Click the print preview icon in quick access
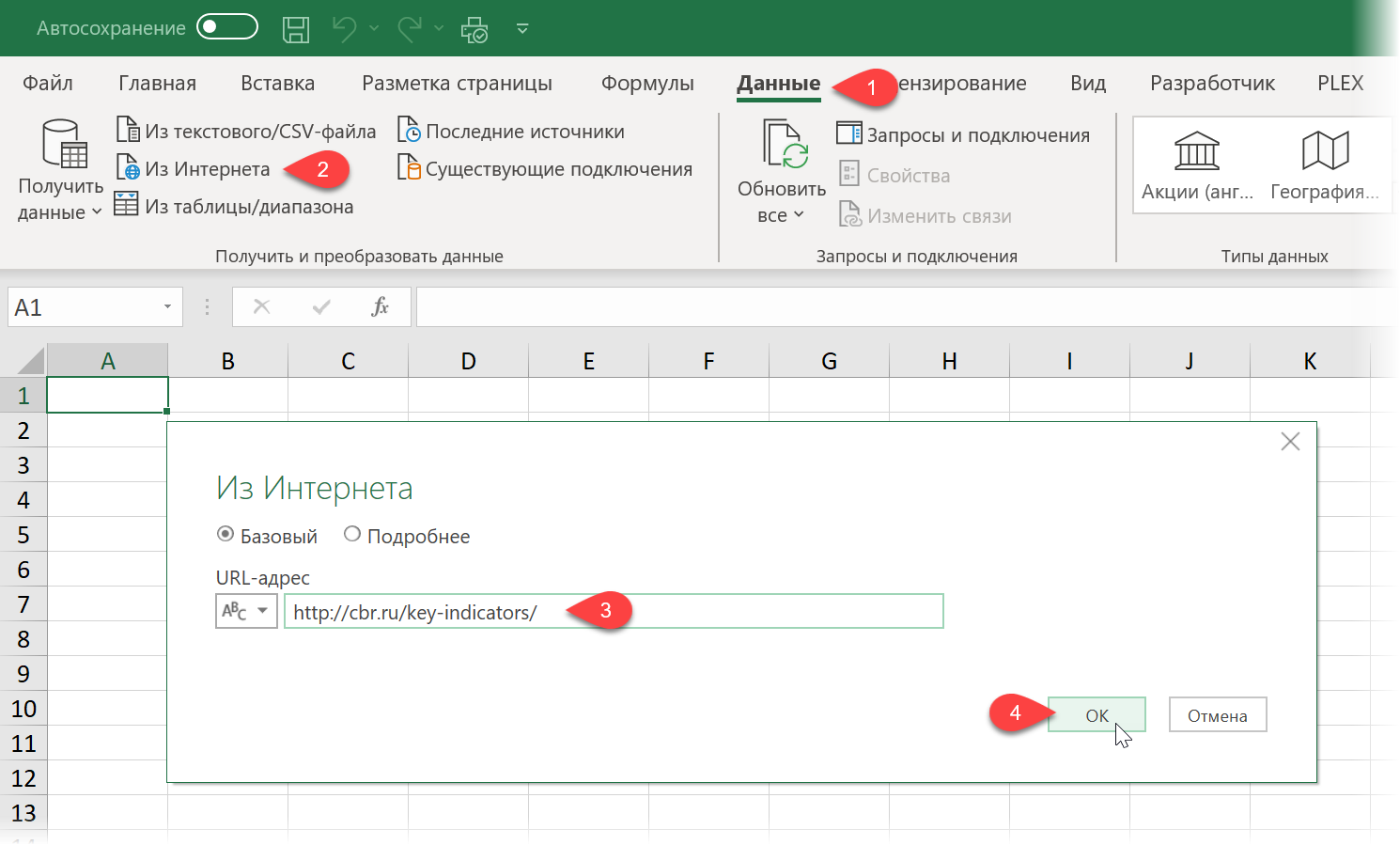 pos(474,29)
